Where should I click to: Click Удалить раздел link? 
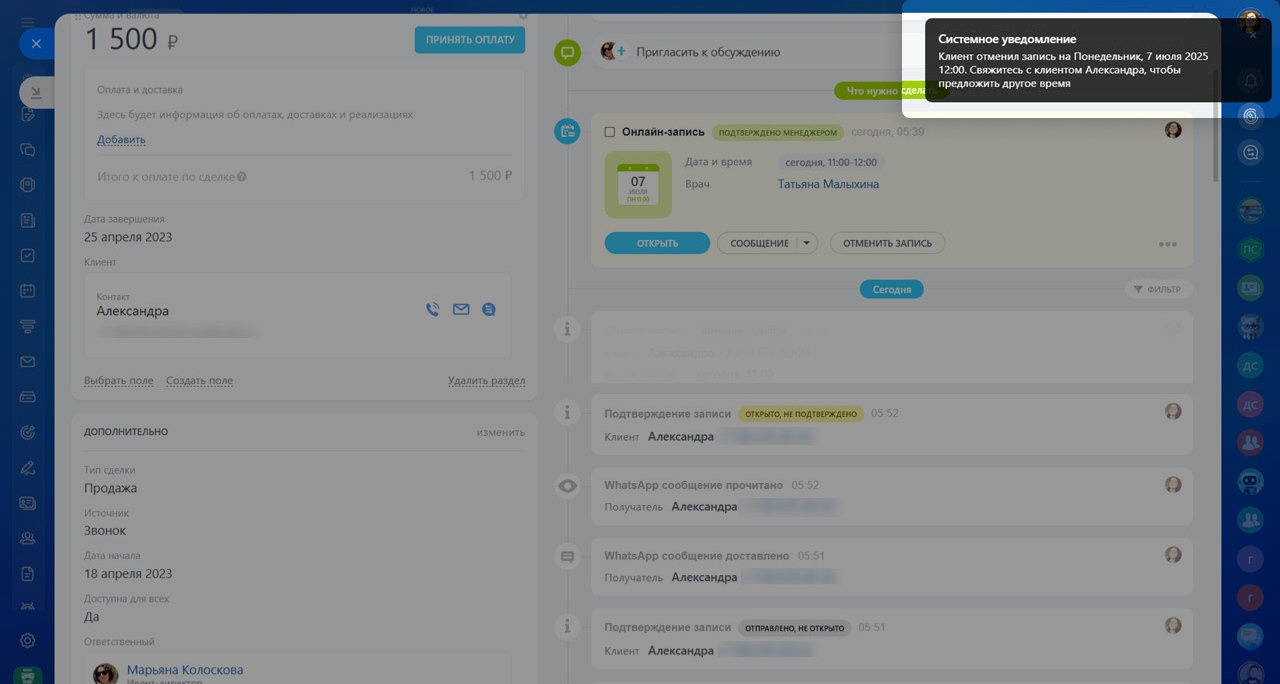pos(486,380)
